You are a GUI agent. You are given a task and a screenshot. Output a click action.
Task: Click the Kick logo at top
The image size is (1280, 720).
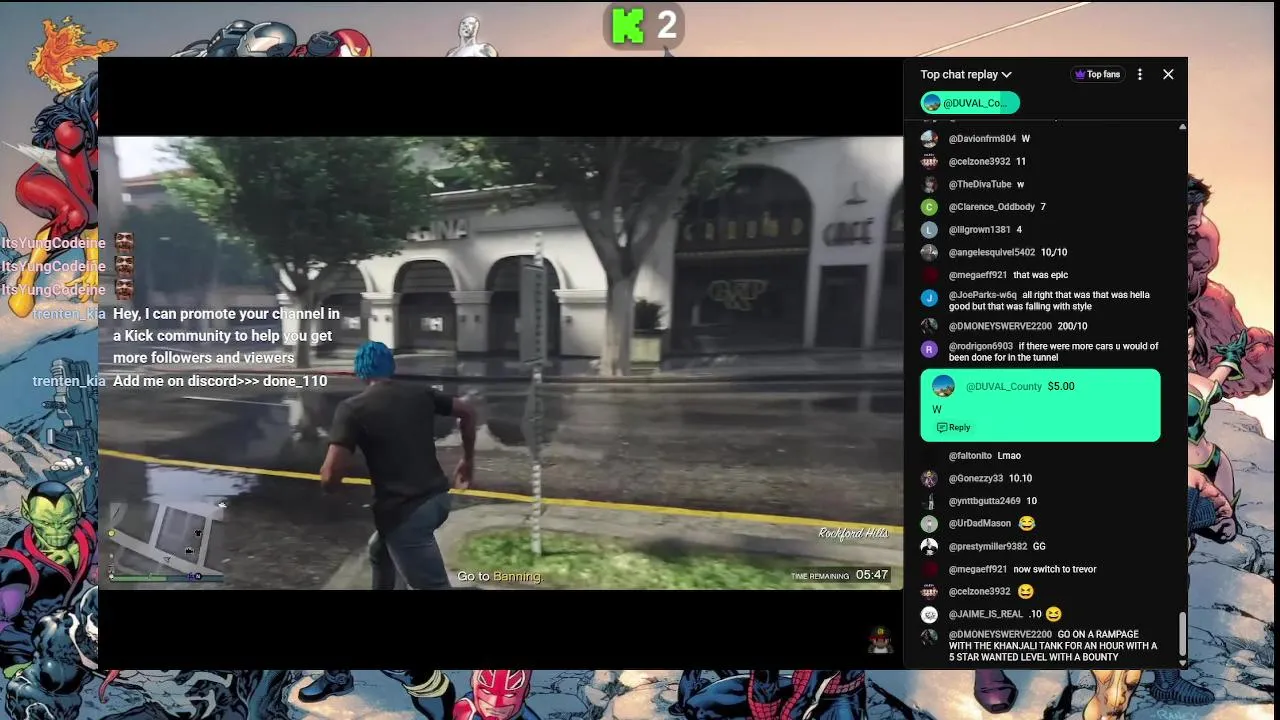pos(628,25)
